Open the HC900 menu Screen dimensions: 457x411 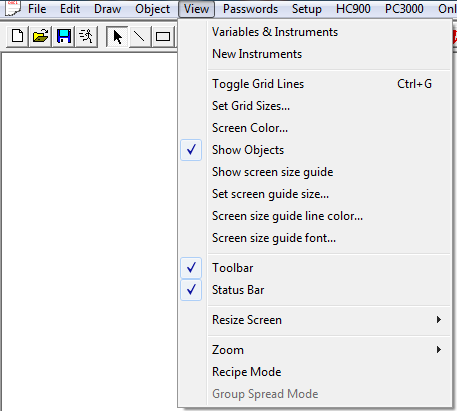point(353,9)
